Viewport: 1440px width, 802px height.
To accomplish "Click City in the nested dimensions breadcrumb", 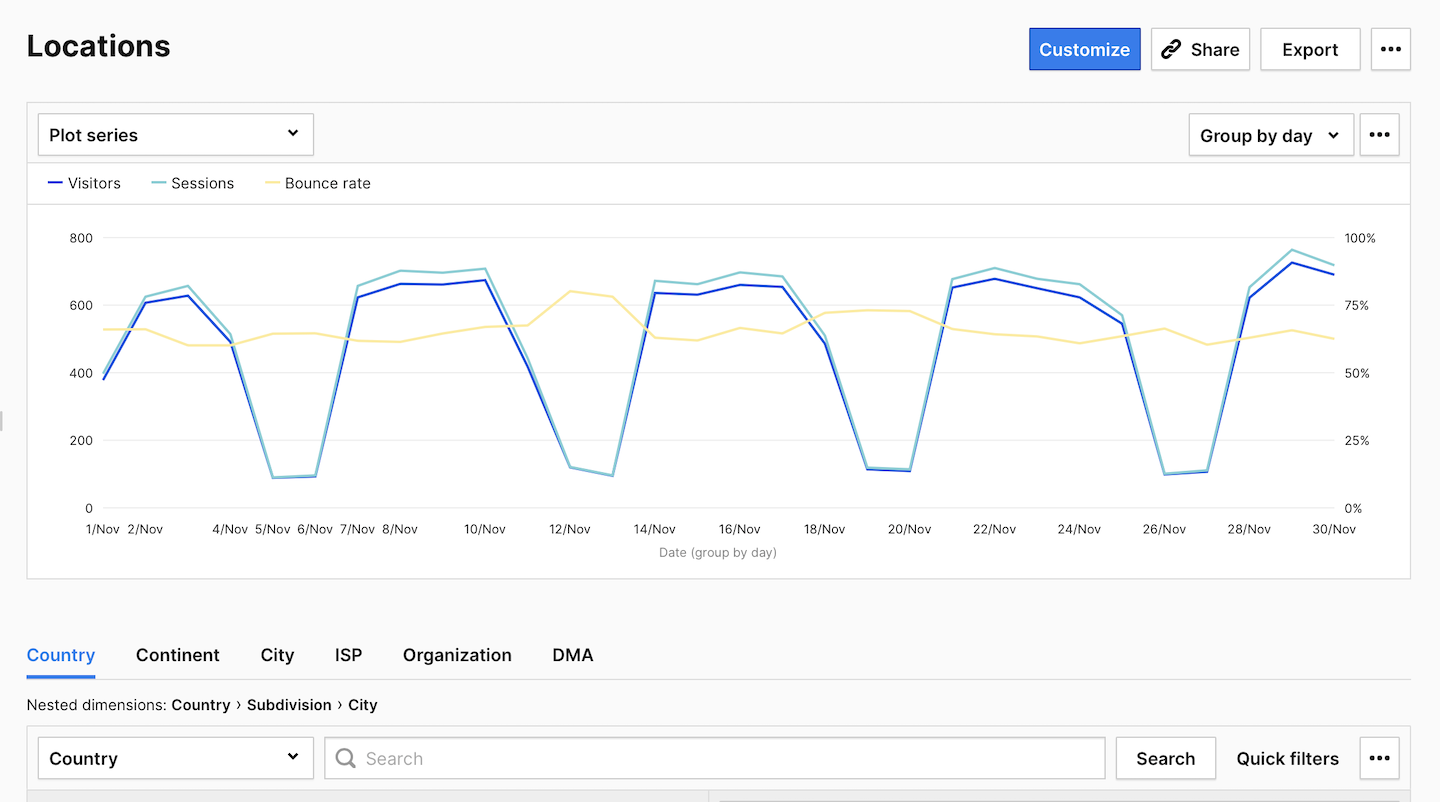I will coord(362,705).
